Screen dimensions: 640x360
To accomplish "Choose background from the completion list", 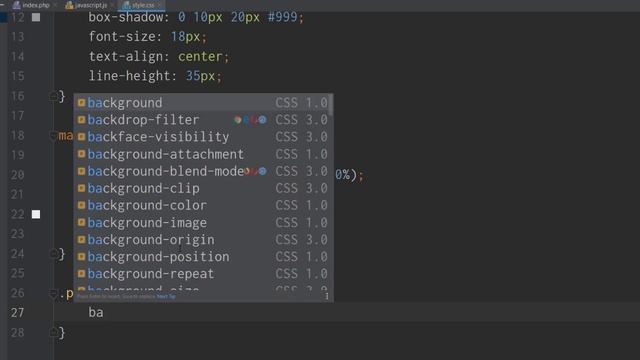I will [x=202, y=102].
